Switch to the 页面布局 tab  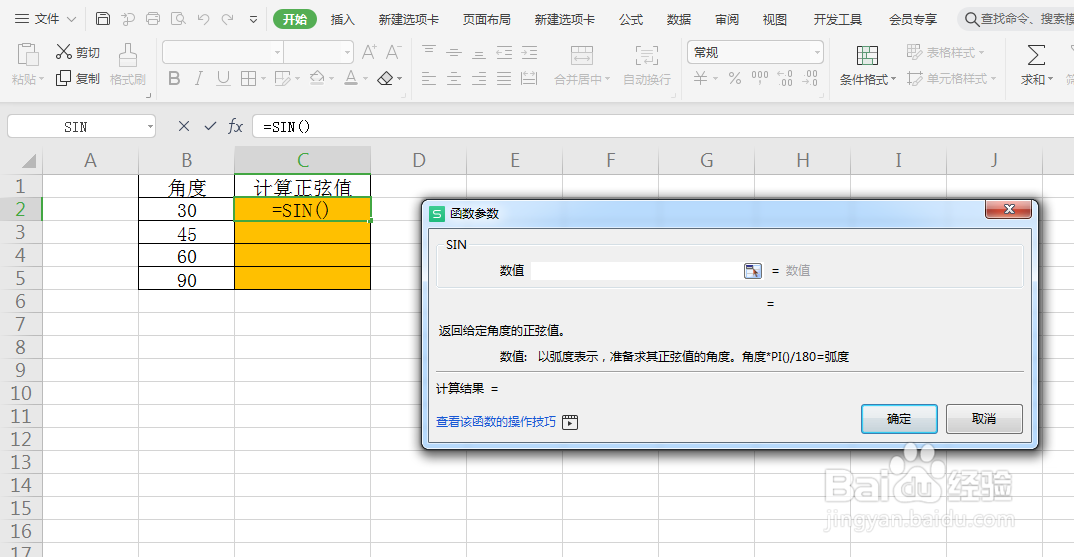(486, 19)
